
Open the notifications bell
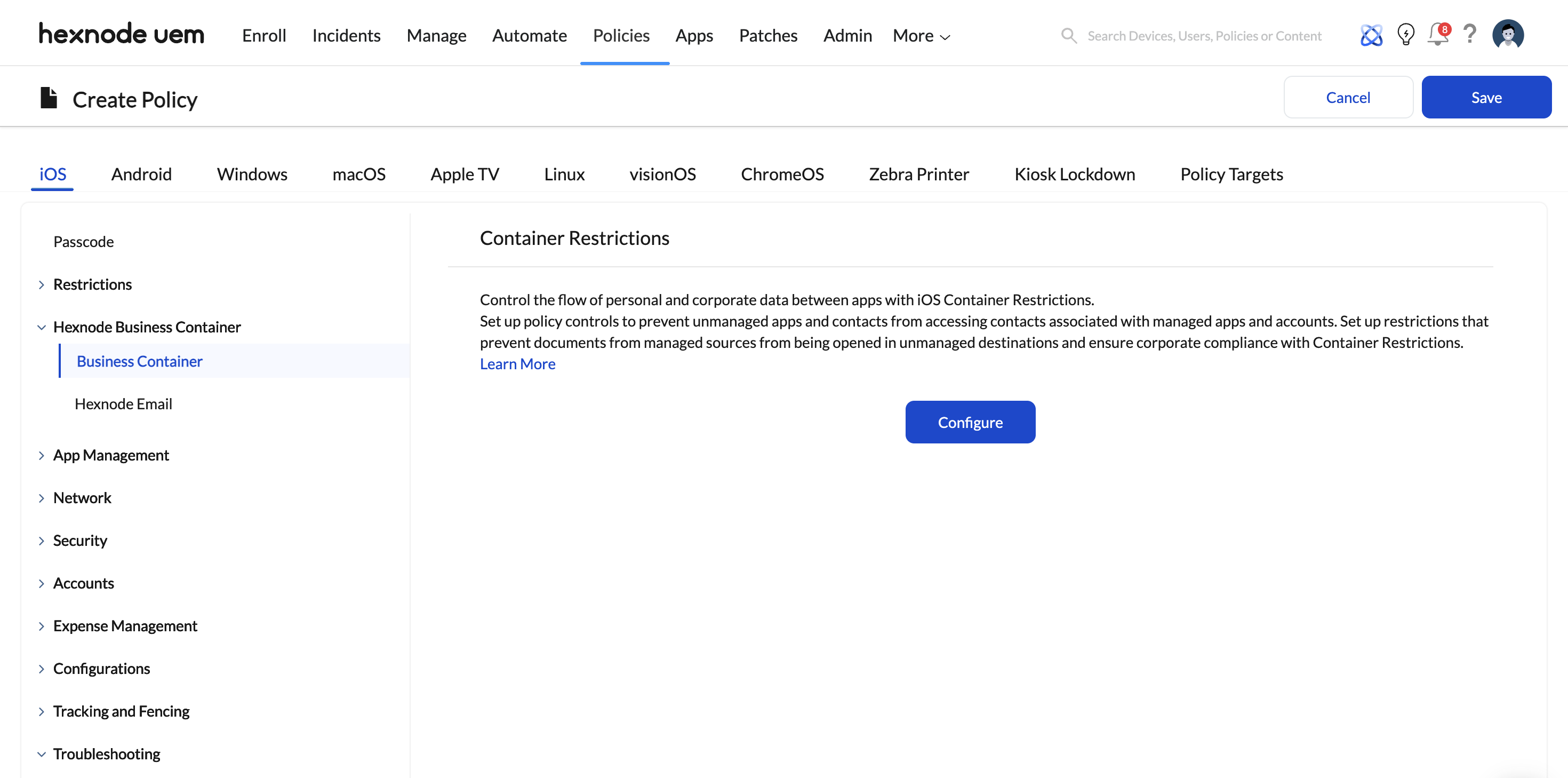point(1438,35)
